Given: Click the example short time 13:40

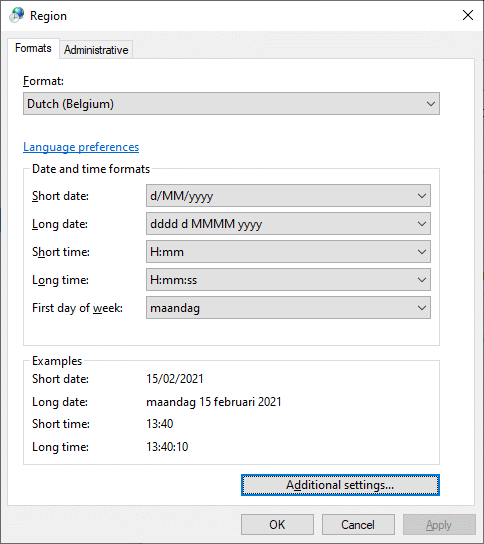Looking at the screenshot, I should click(x=160, y=424).
